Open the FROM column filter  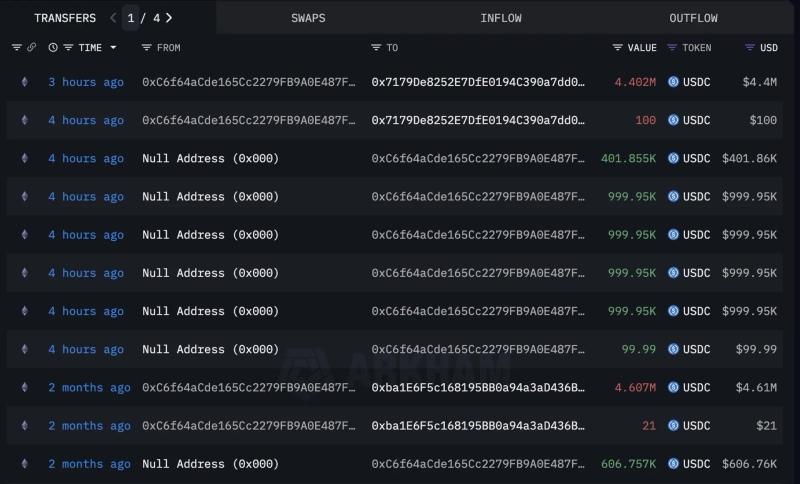point(147,48)
